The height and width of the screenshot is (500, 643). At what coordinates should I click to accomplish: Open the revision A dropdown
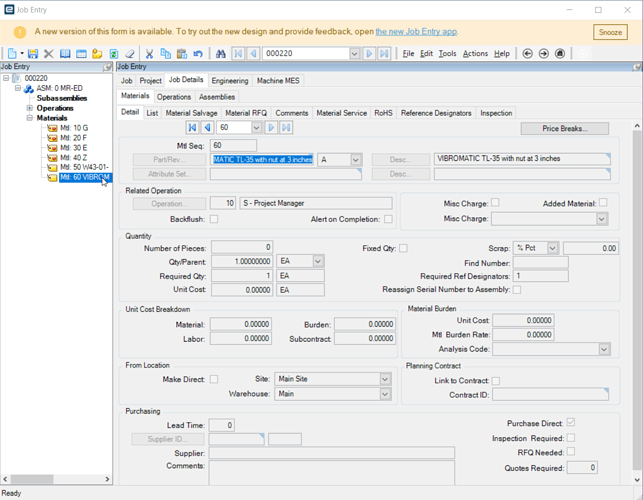[x=356, y=160]
